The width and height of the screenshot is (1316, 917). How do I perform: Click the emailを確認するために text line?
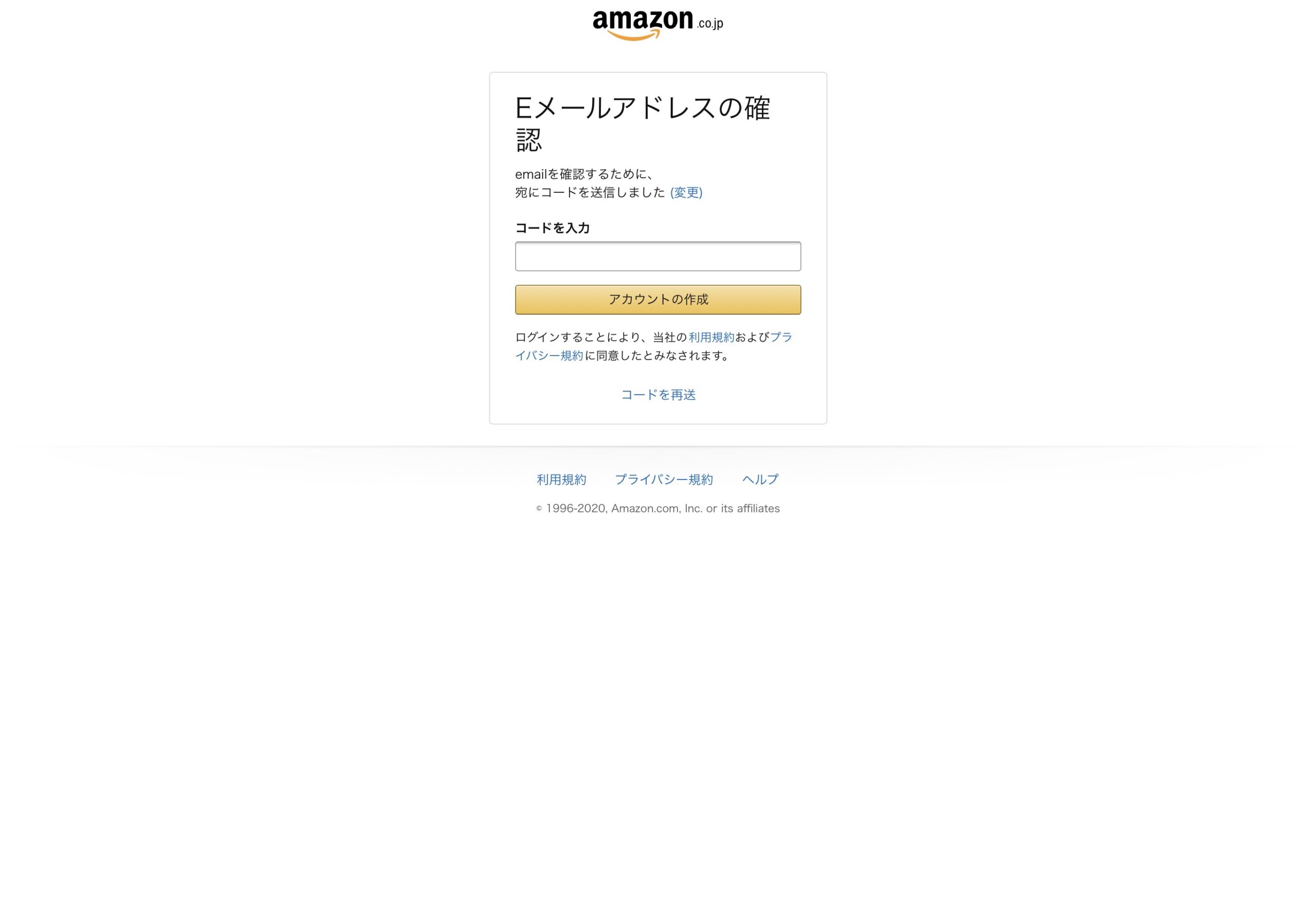tap(583, 174)
